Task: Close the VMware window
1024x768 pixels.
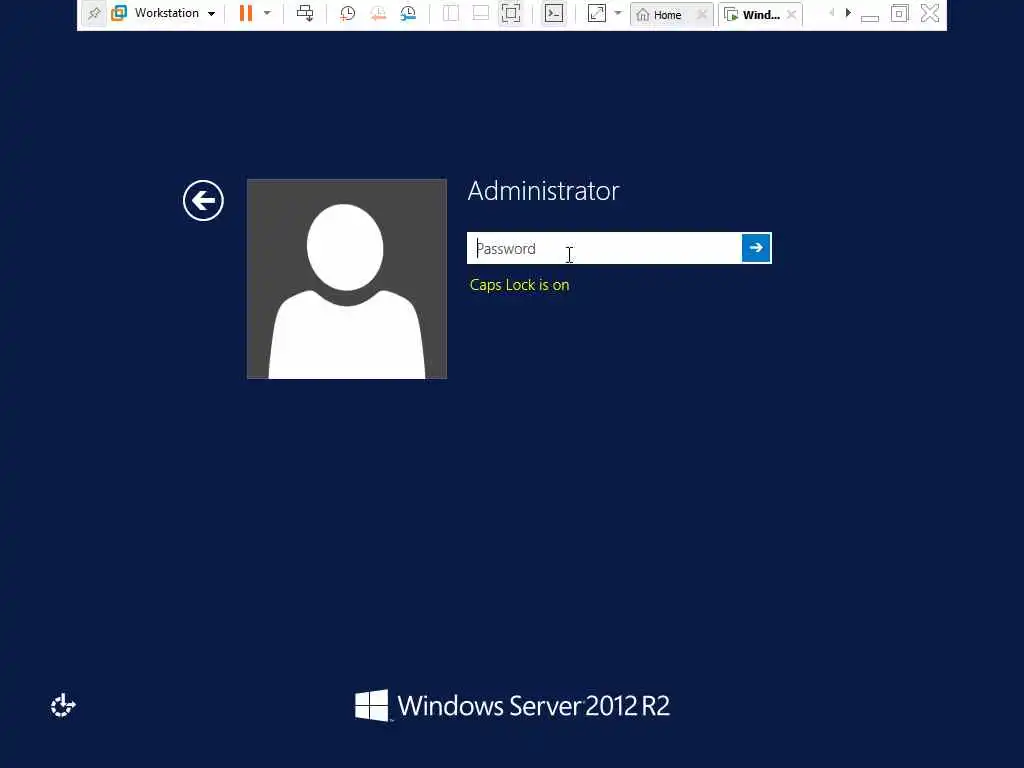Action: click(x=930, y=13)
